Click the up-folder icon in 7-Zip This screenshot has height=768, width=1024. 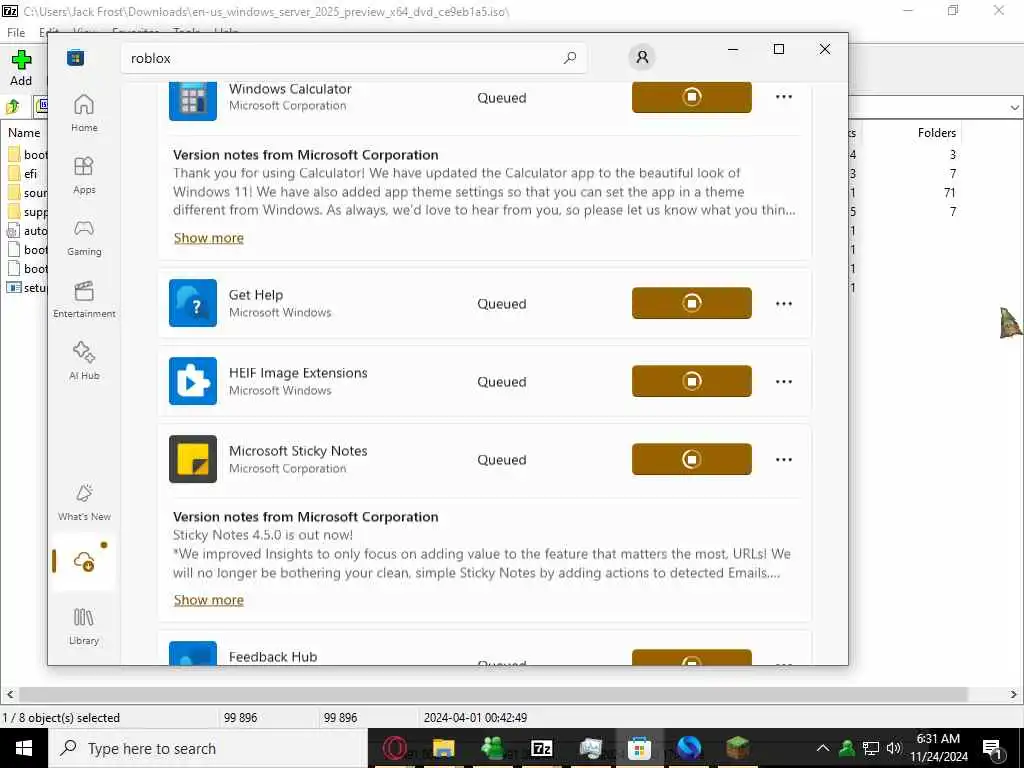[13, 105]
